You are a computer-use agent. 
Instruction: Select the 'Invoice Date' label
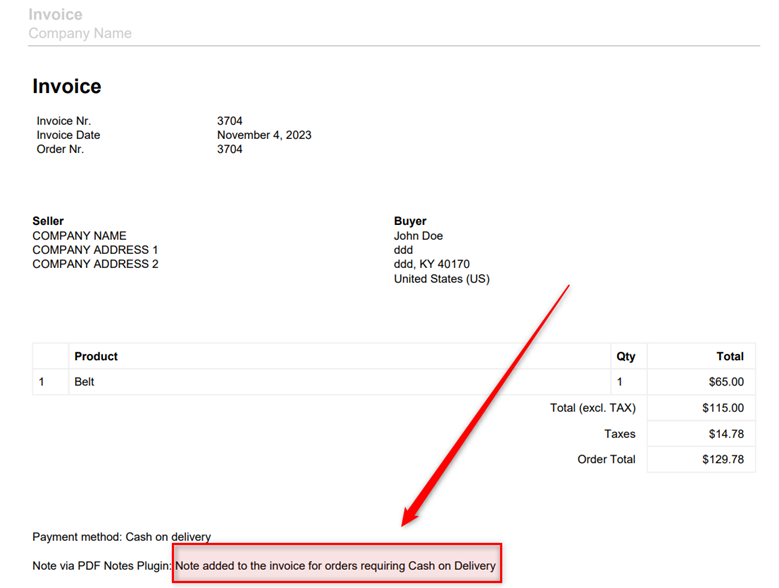[x=68, y=135]
